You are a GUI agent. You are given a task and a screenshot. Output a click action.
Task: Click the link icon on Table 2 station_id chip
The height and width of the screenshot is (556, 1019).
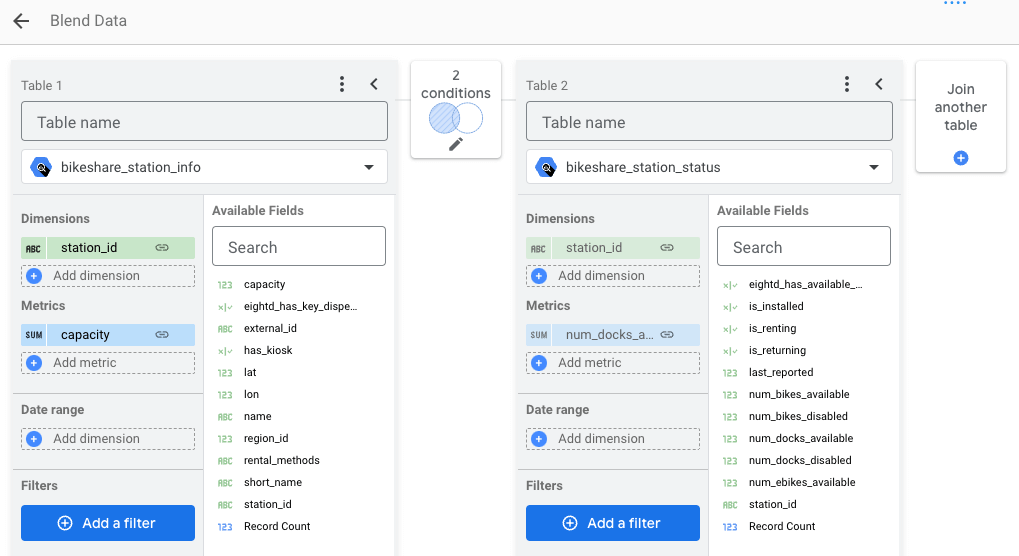[667, 247]
